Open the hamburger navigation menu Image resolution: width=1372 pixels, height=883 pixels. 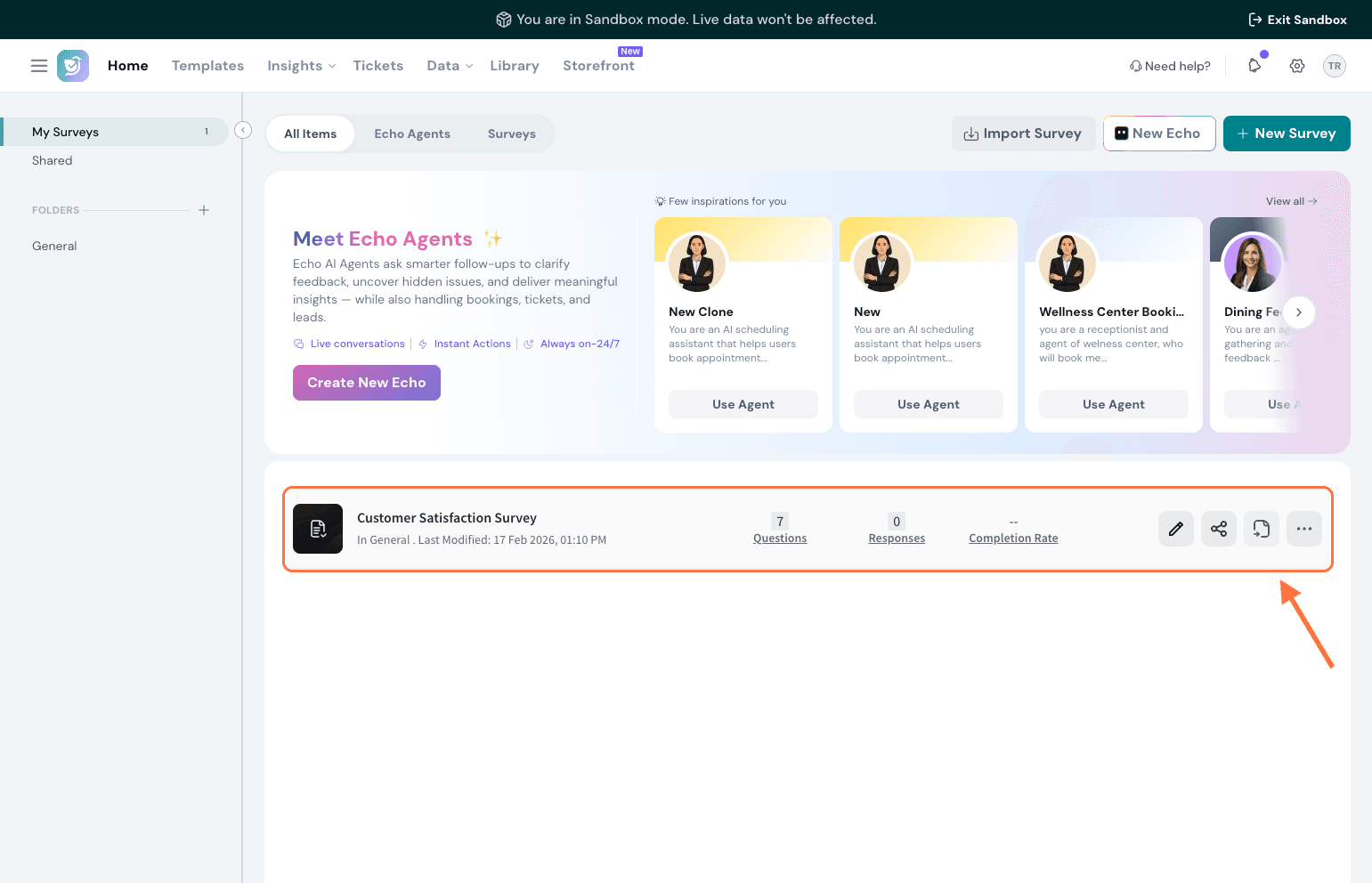point(39,66)
